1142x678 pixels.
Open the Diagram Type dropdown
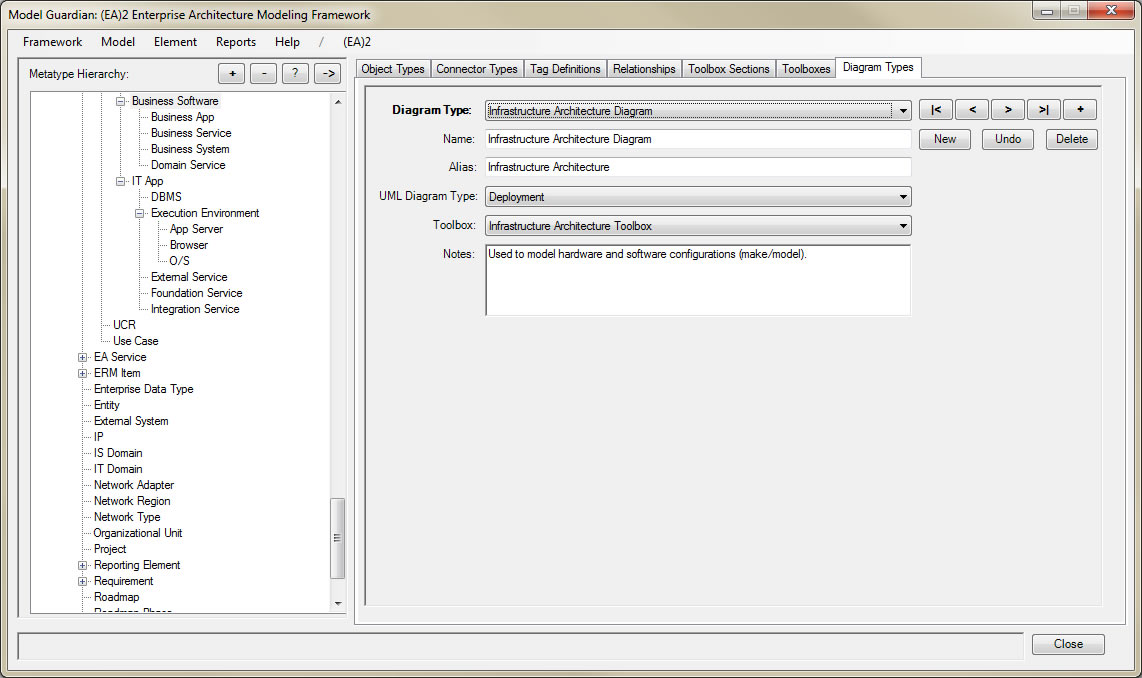pyautogui.click(x=903, y=111)
